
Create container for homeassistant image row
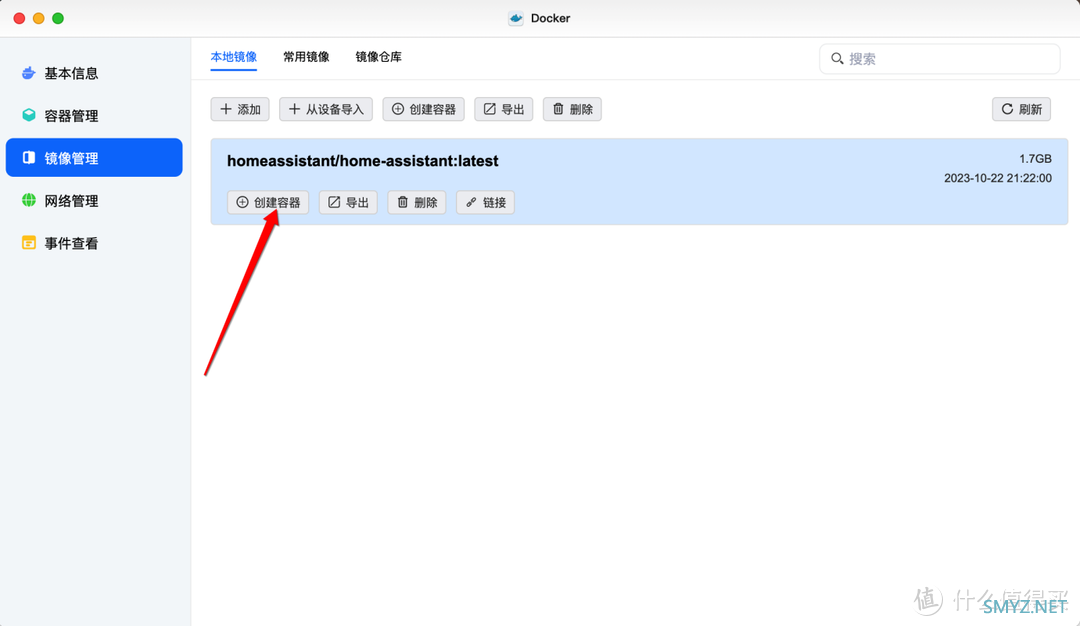pyautogui.click(x=268, y=202)
